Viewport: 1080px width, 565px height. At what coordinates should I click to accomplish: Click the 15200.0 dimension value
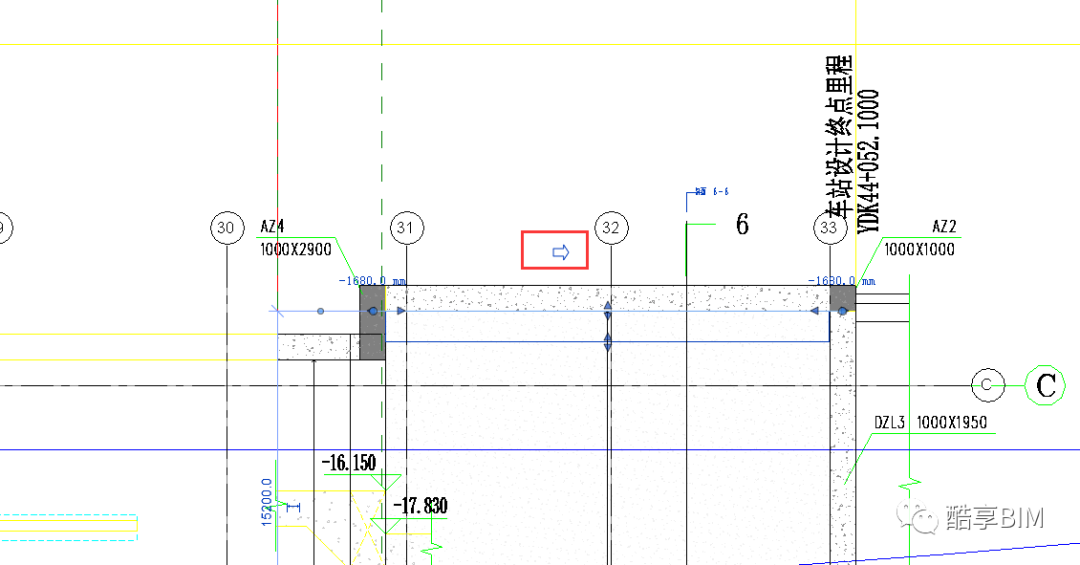click(267, 502)
